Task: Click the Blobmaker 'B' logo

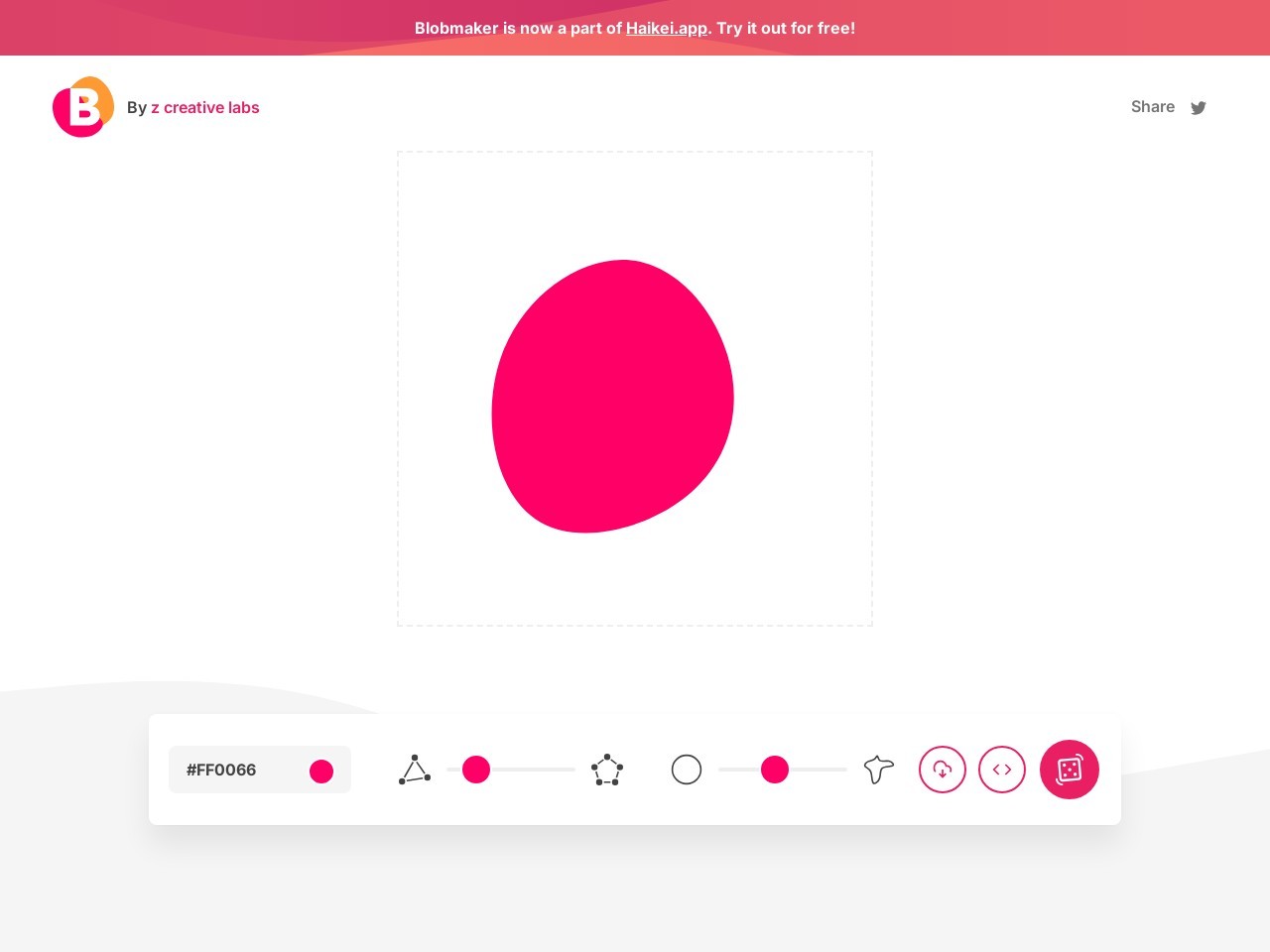Action: click(82, 107)
